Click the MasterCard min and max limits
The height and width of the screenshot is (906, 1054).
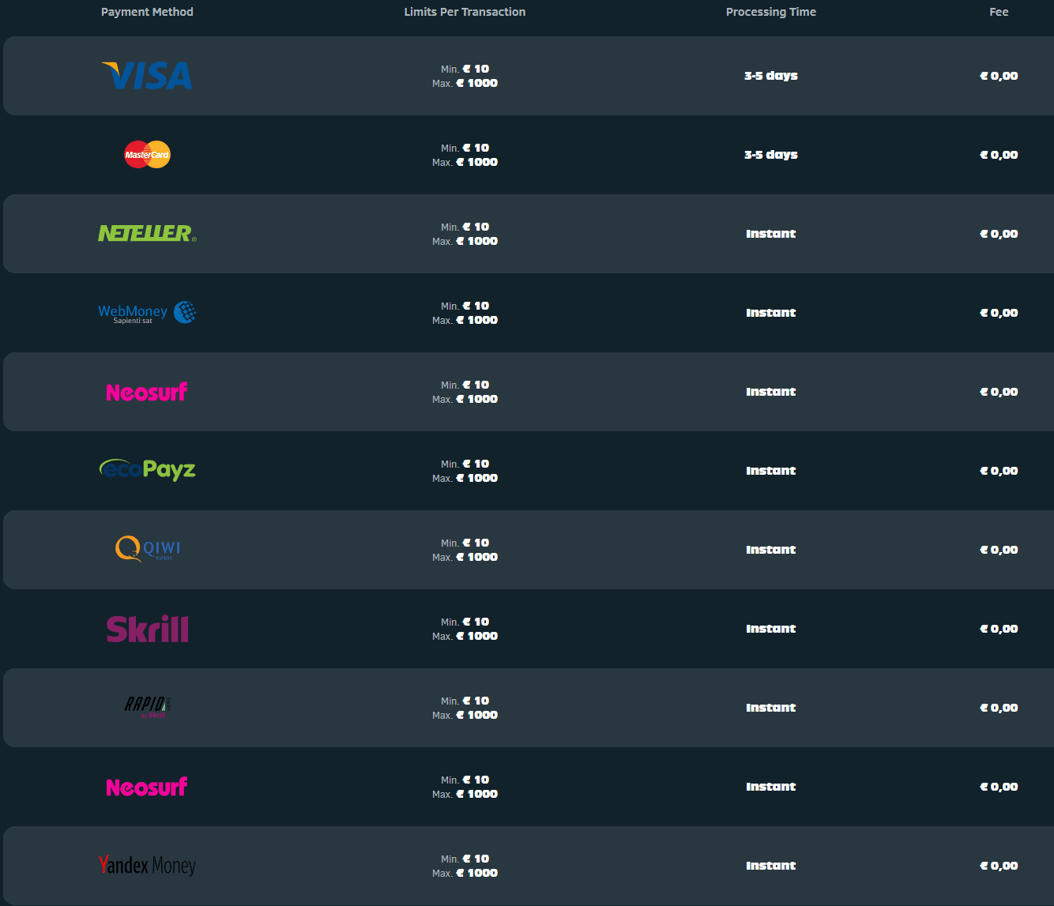pos(464,155)
